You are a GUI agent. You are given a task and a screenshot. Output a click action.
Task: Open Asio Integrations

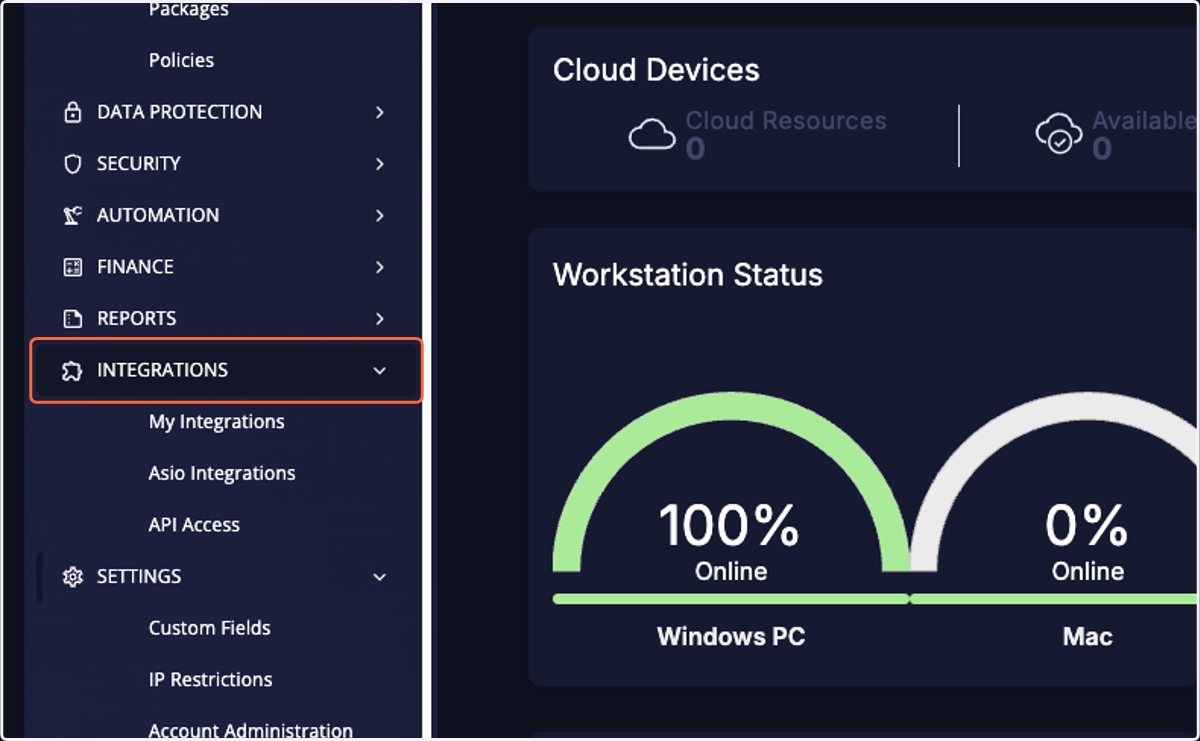coord(222,473)
